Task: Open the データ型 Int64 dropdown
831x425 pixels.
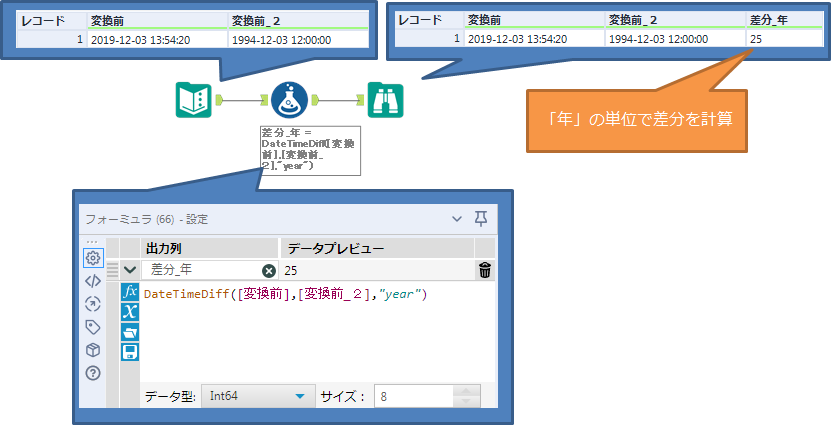Action: click(x=259, y=396)
